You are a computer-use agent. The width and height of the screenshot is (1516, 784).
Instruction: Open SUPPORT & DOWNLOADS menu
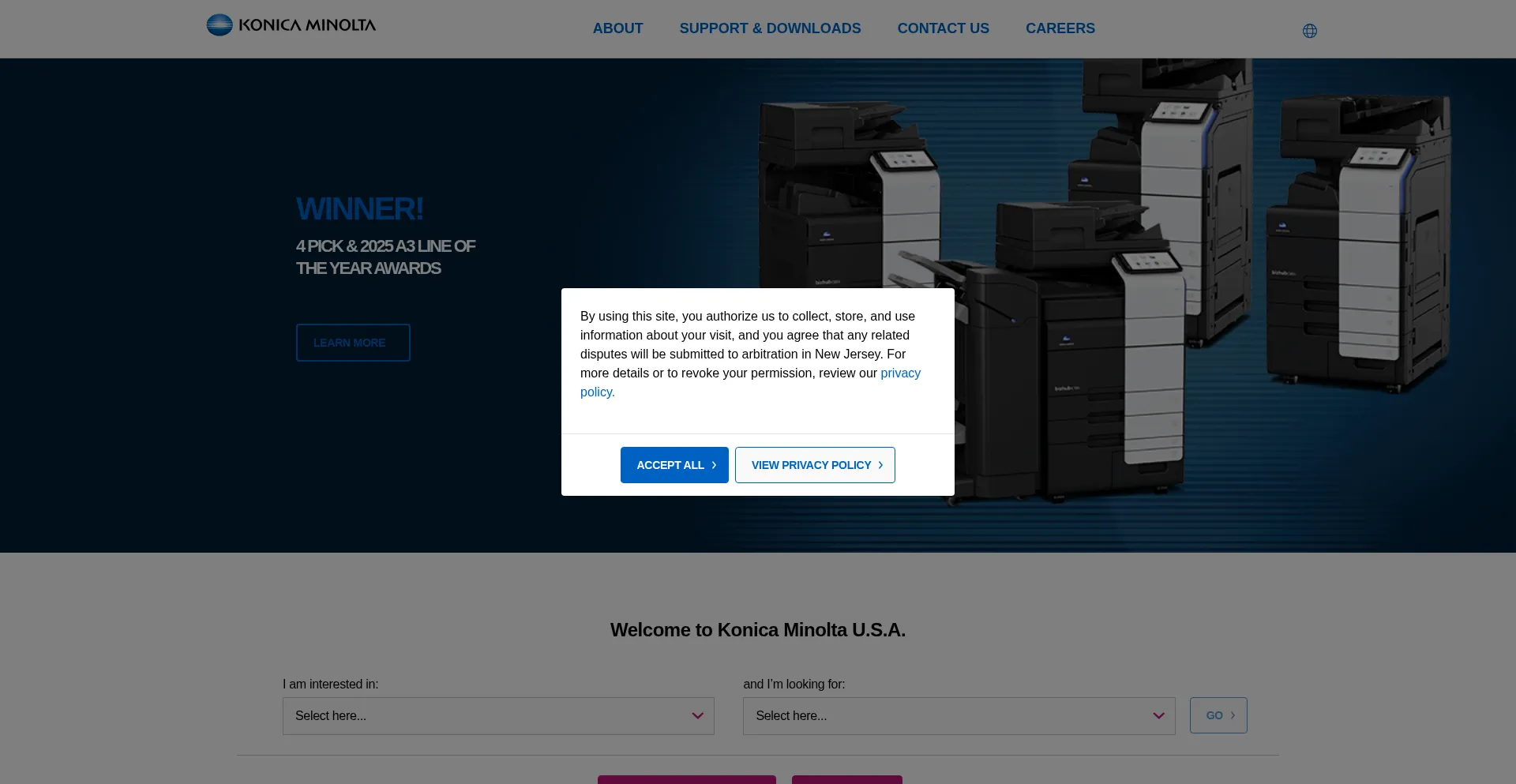(770, 28)
